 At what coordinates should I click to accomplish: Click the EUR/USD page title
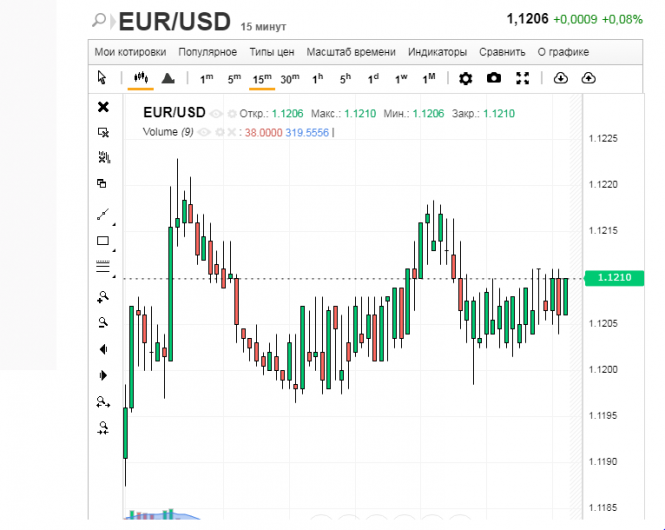click(175, 22)
